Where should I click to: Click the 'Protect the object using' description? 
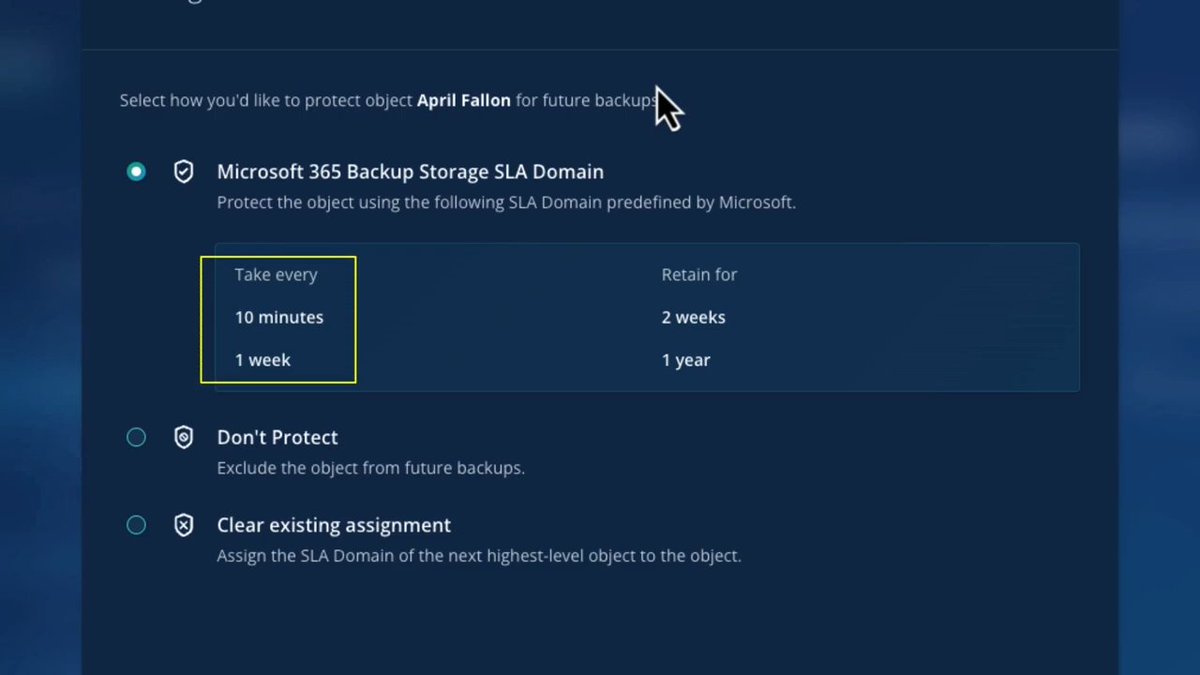[x=506, y=202]
